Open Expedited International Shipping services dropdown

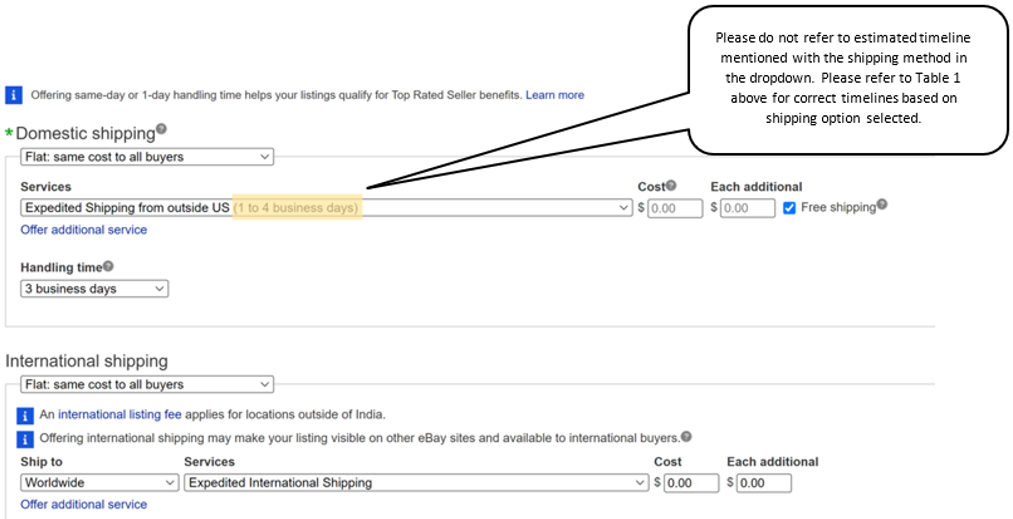tap(416, 483)
